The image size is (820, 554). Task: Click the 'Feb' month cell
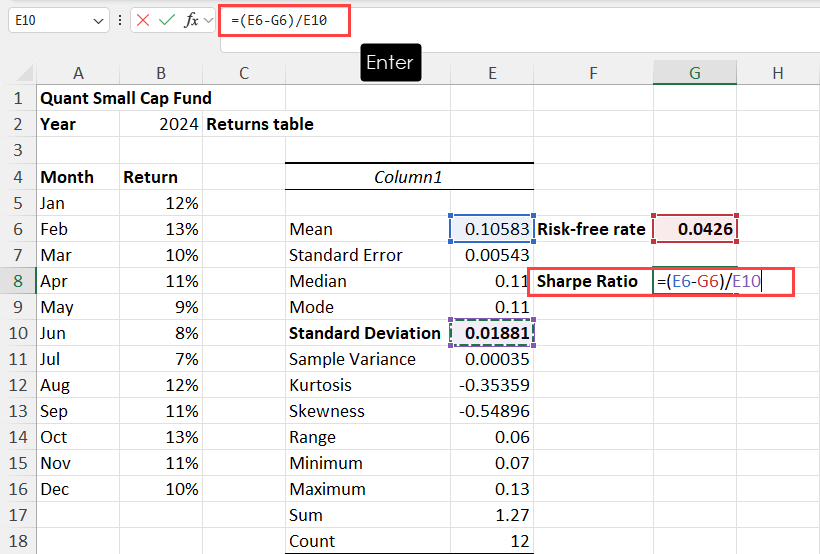pos(78,229)
